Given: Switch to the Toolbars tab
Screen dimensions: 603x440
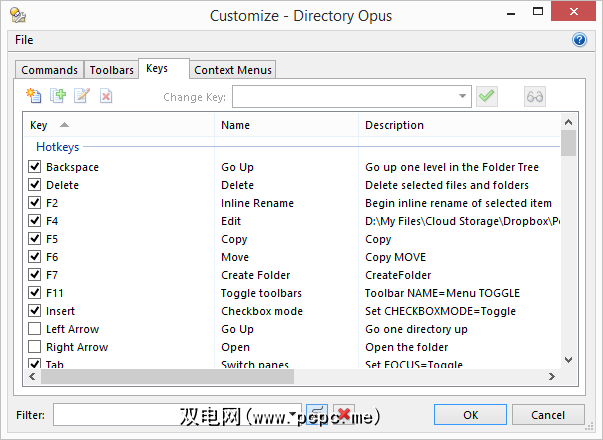Looking at the screenshot, I should (112, 70).
